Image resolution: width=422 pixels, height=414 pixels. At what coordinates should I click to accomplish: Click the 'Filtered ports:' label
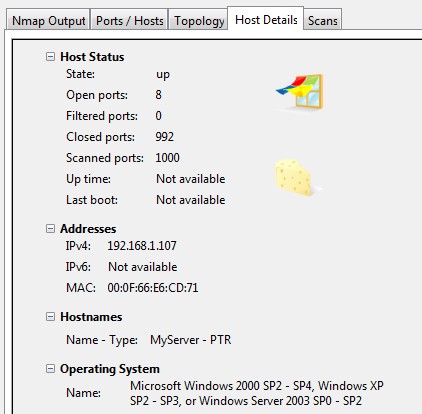coord(102,116)
